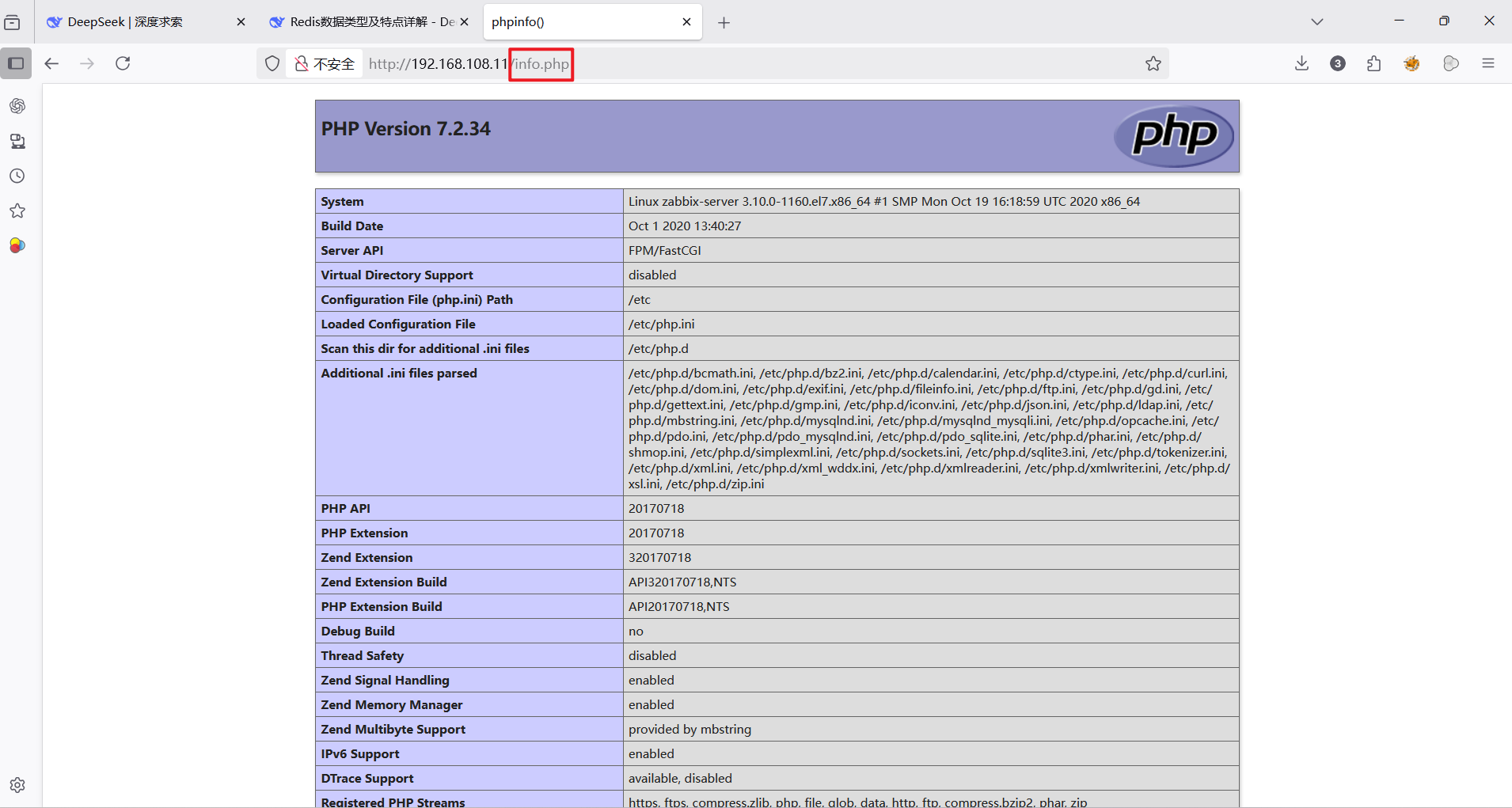Open the downloads panel
Image resolution: width=1512 pixels, height=808 pixels.
1301,63
